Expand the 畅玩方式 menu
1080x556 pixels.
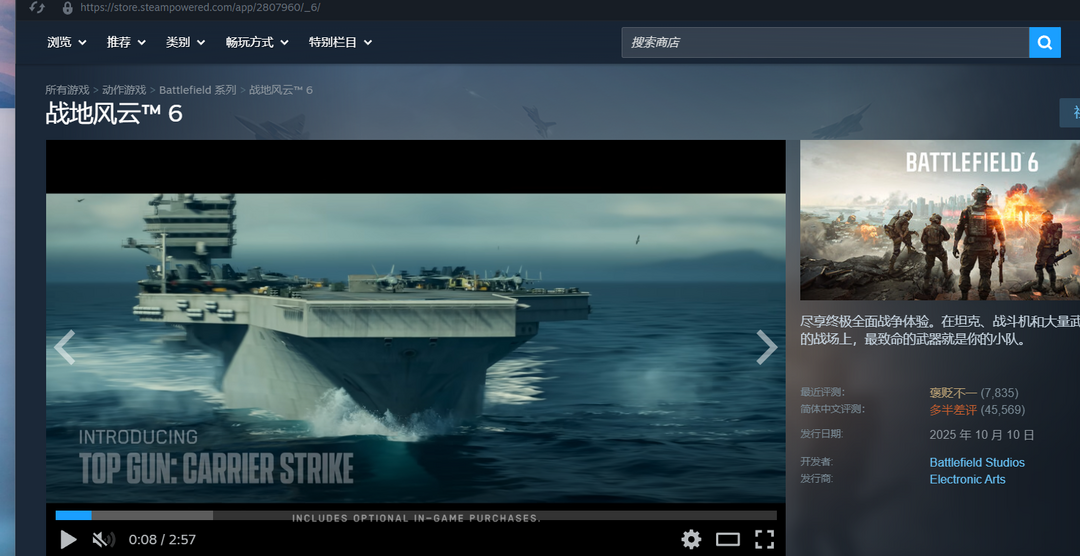[257, 42]
